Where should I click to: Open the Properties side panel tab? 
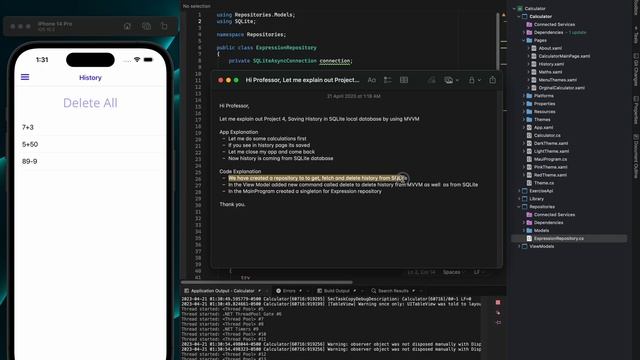[636, 110]
